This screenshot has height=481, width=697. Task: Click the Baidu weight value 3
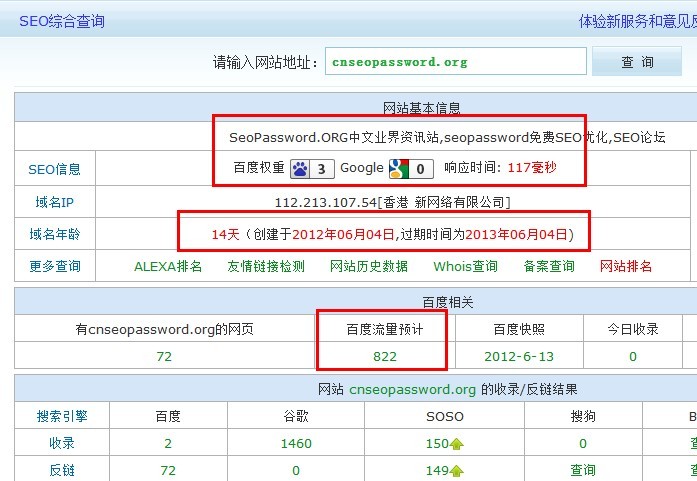coord(322,169)
